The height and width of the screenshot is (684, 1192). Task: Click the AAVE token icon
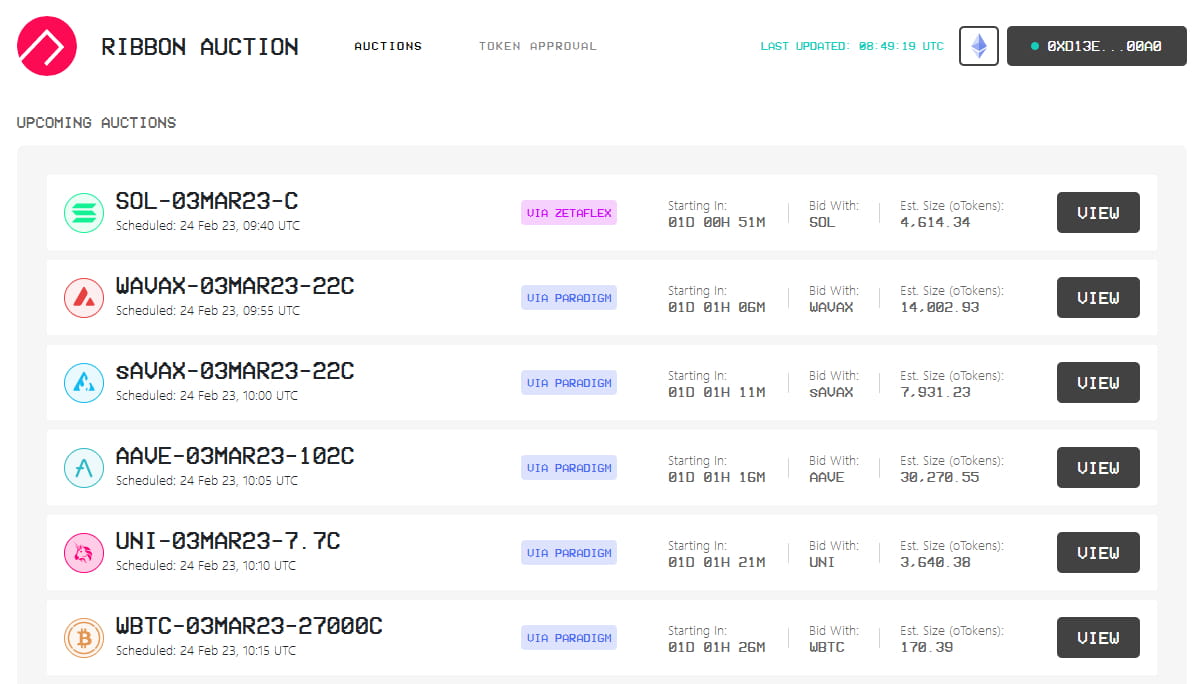[x=84, y=468]
